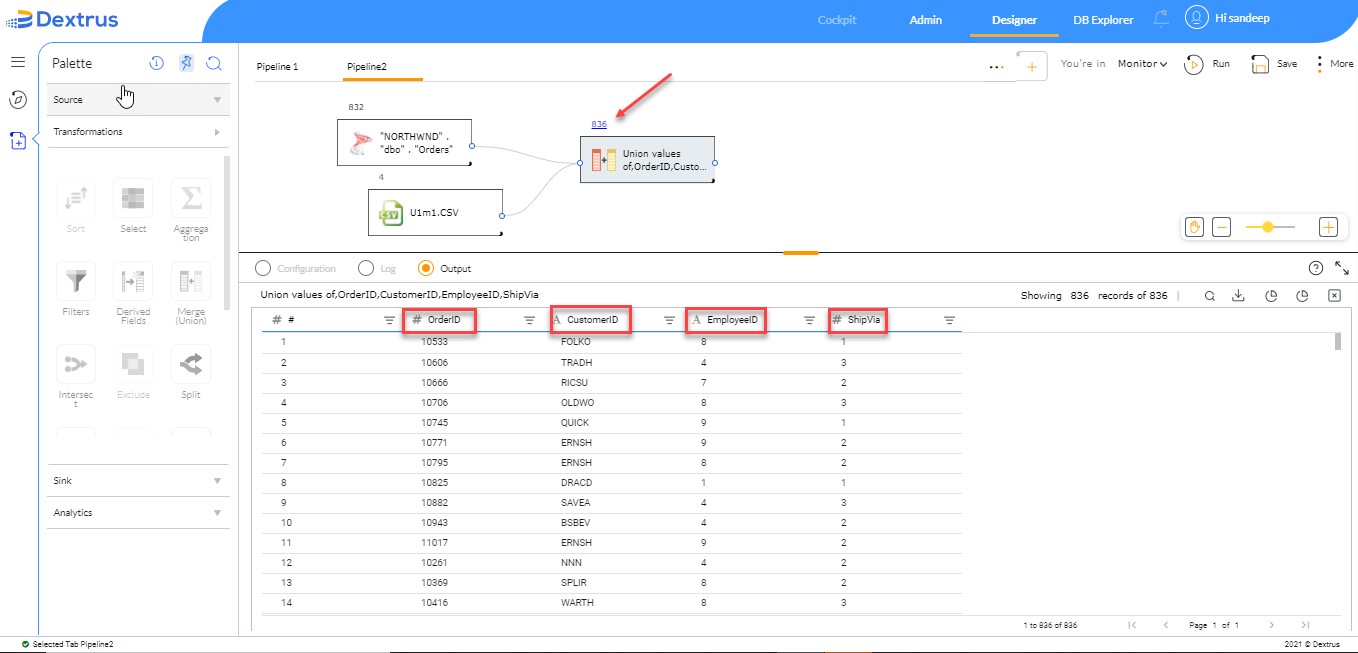1358x653 pixels.
Task: Select the Filters funnel icon
Action: [x=76, y=281]
